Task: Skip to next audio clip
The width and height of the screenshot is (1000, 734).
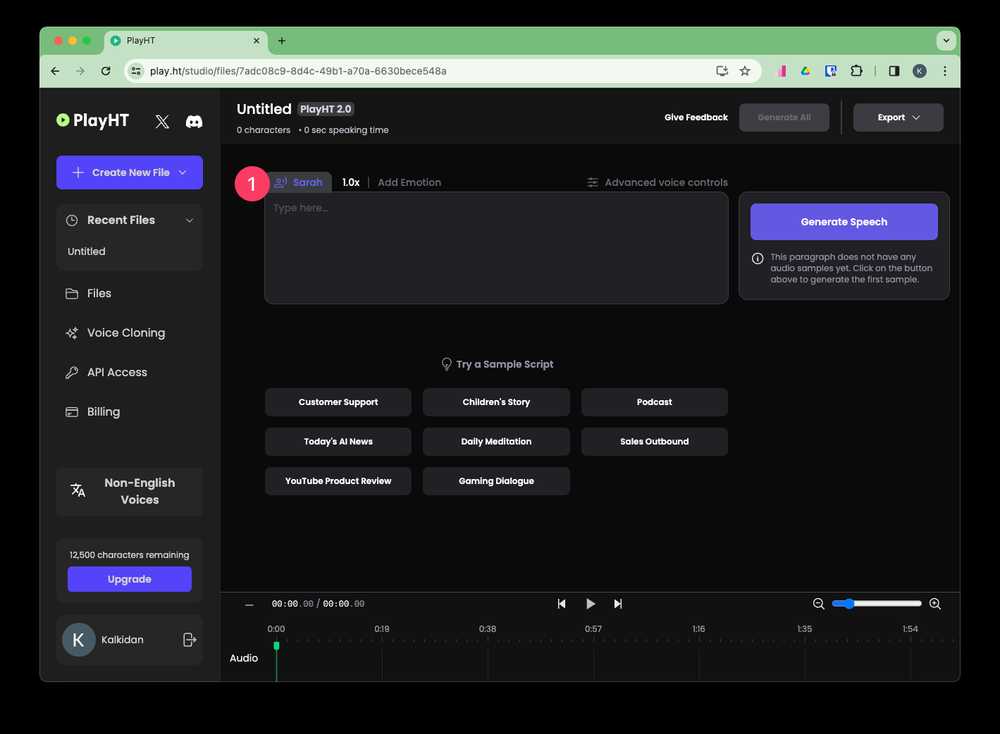Action: 617,603
